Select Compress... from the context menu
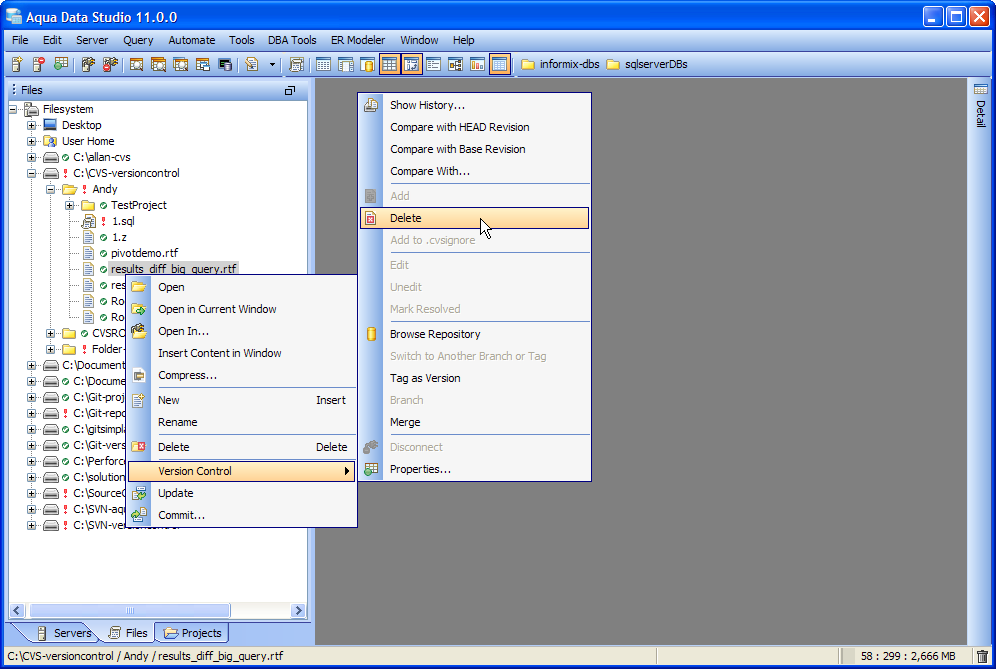Image resolution: width=996 pixels, height=669 pixels. (x=241, y=375)
